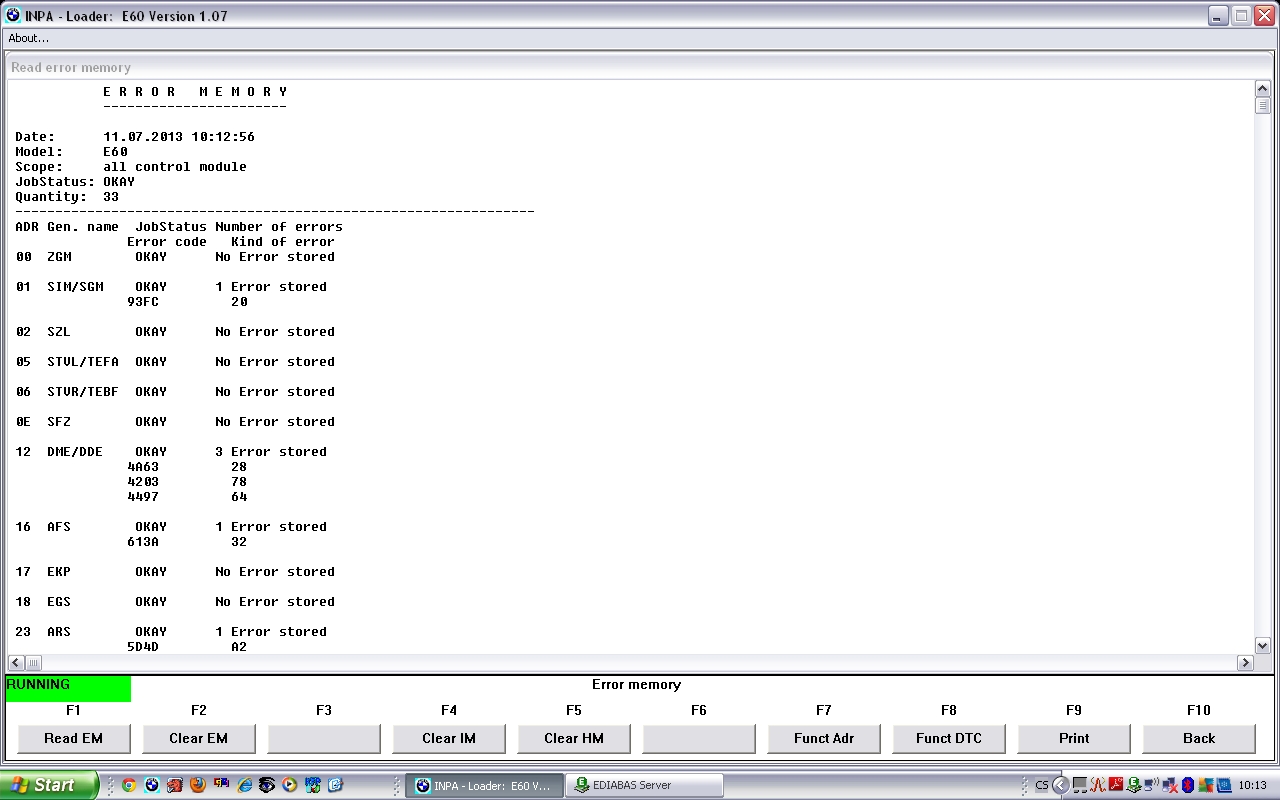
Task: Open Firefox from the quick launch bar
Action: 198,785
